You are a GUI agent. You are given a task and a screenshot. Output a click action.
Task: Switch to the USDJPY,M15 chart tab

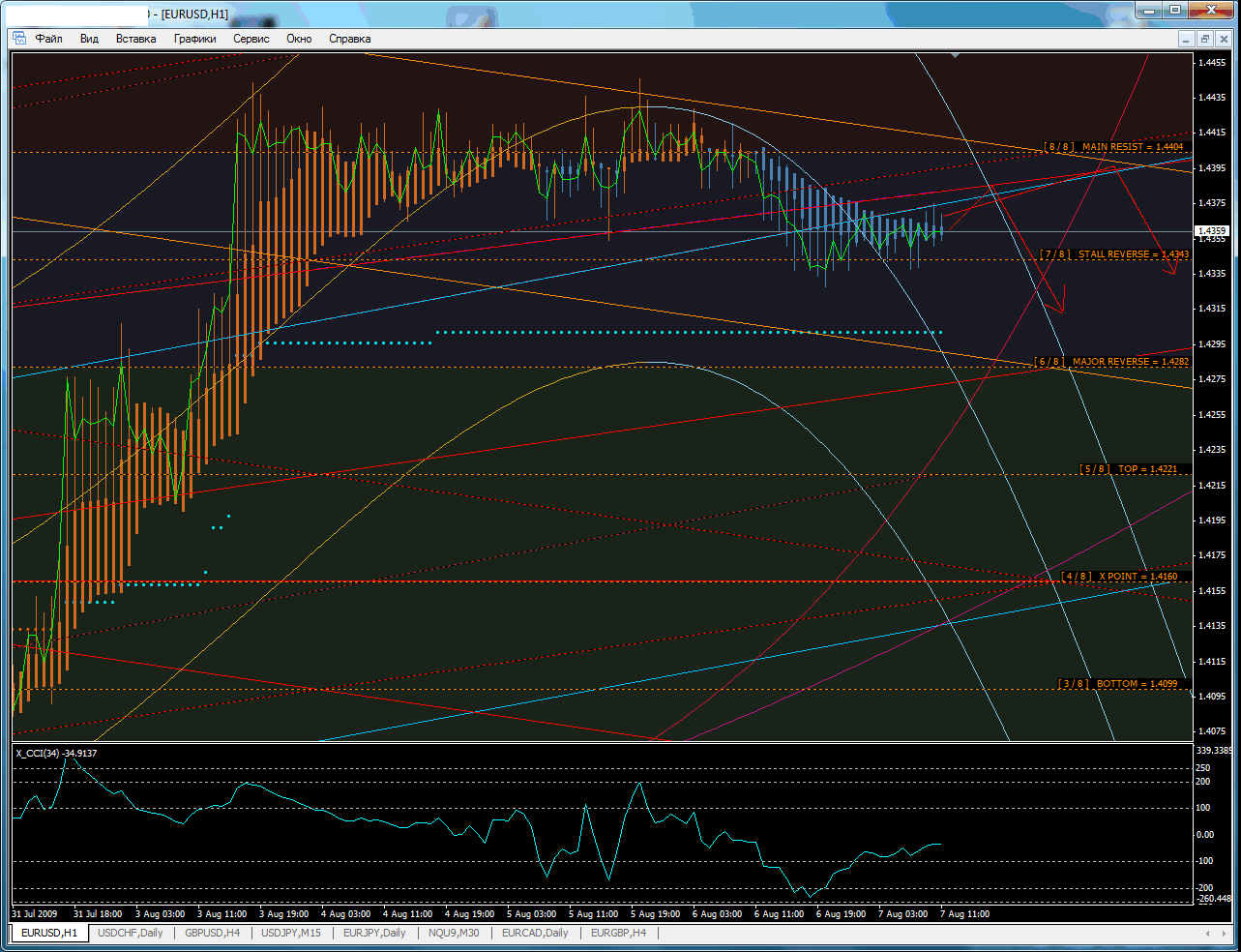click(291, 933)
